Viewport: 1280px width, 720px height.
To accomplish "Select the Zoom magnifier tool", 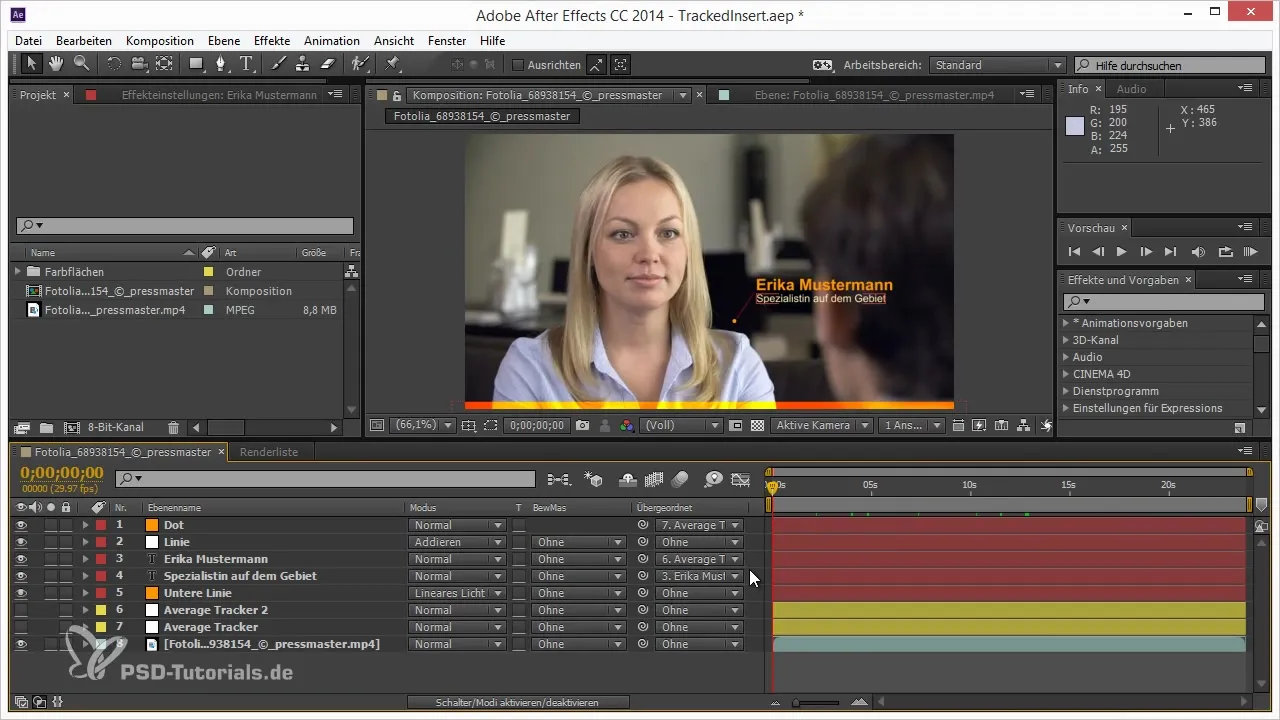I will pos(81,64).
